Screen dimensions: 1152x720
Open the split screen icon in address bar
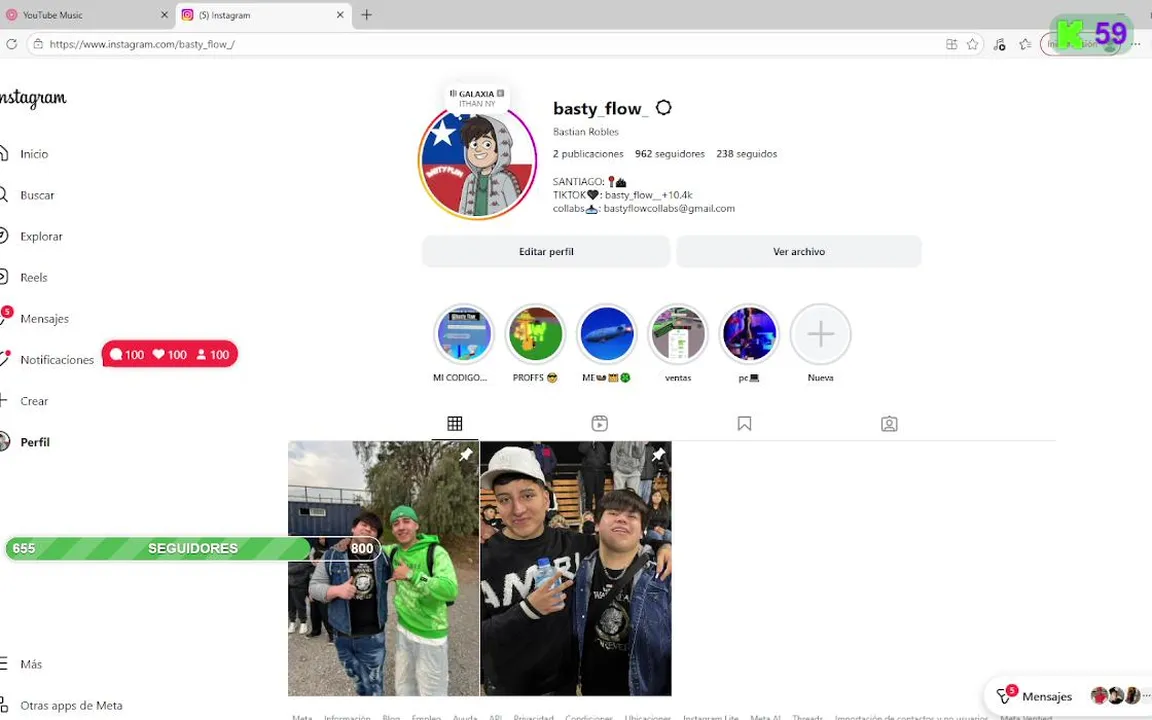pos(951,44)
